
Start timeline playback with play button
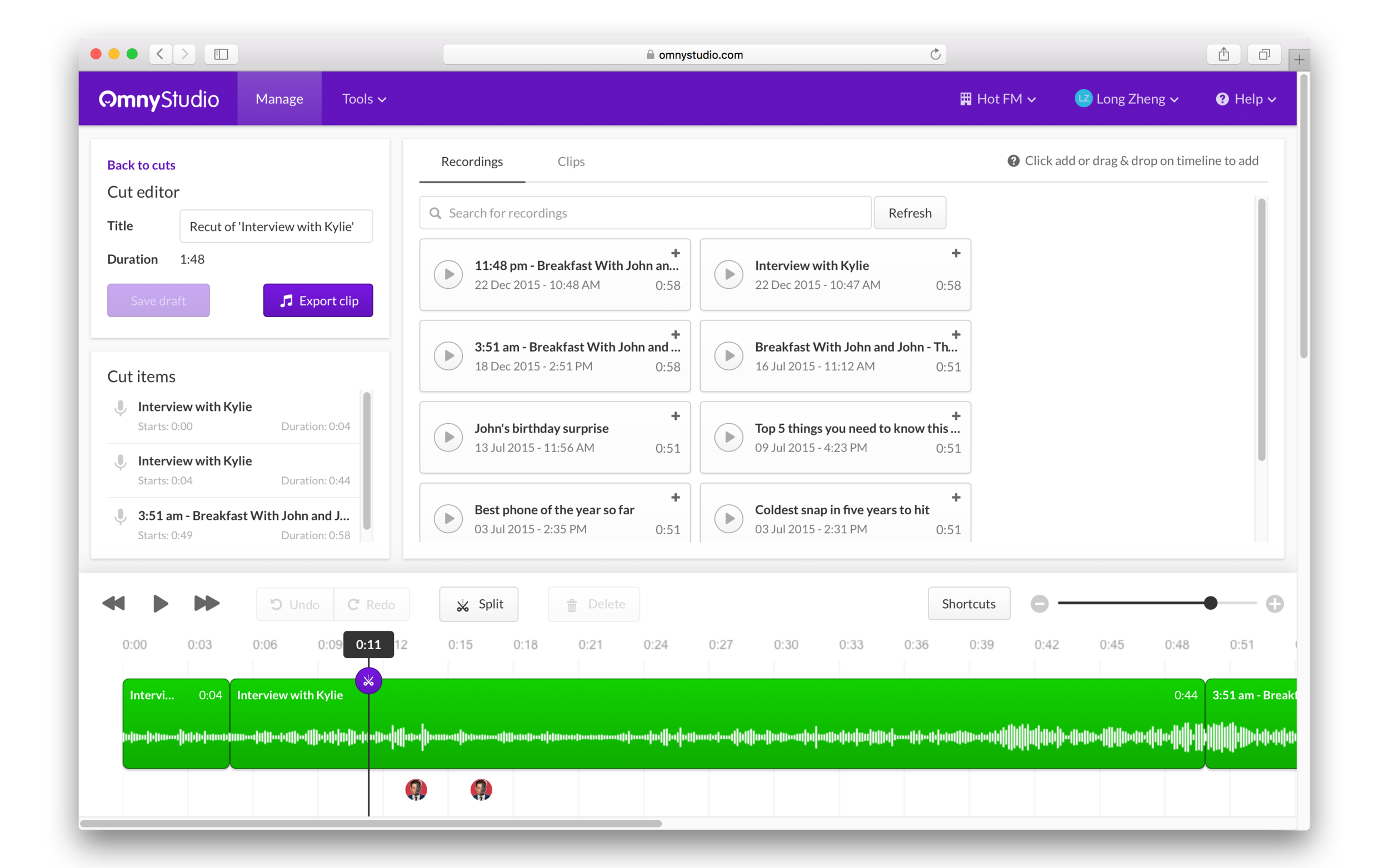click(x=160, y=603)
